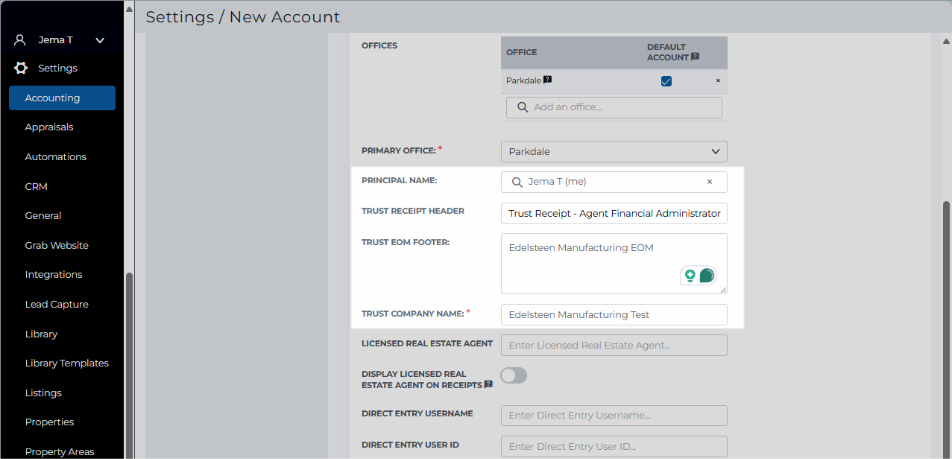The width and height of the screenshot is (952, 459).
Task: Open Property Areas in sidebar
Action: pos(60,452)
